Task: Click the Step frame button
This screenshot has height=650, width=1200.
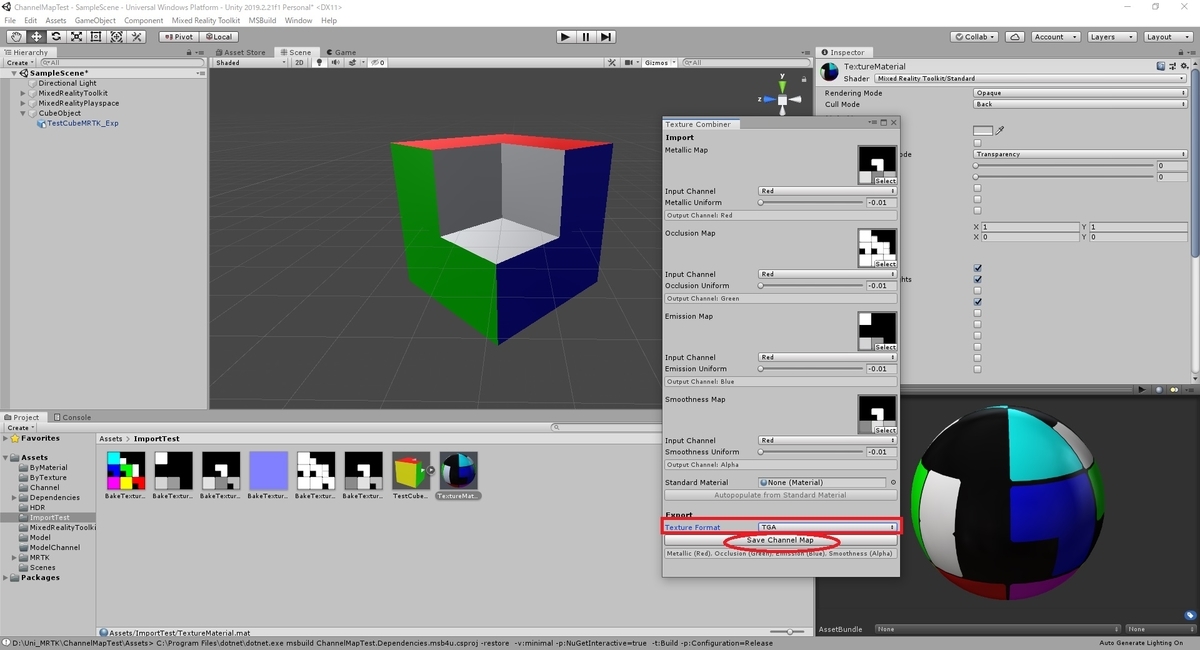Action: (606, 37)
